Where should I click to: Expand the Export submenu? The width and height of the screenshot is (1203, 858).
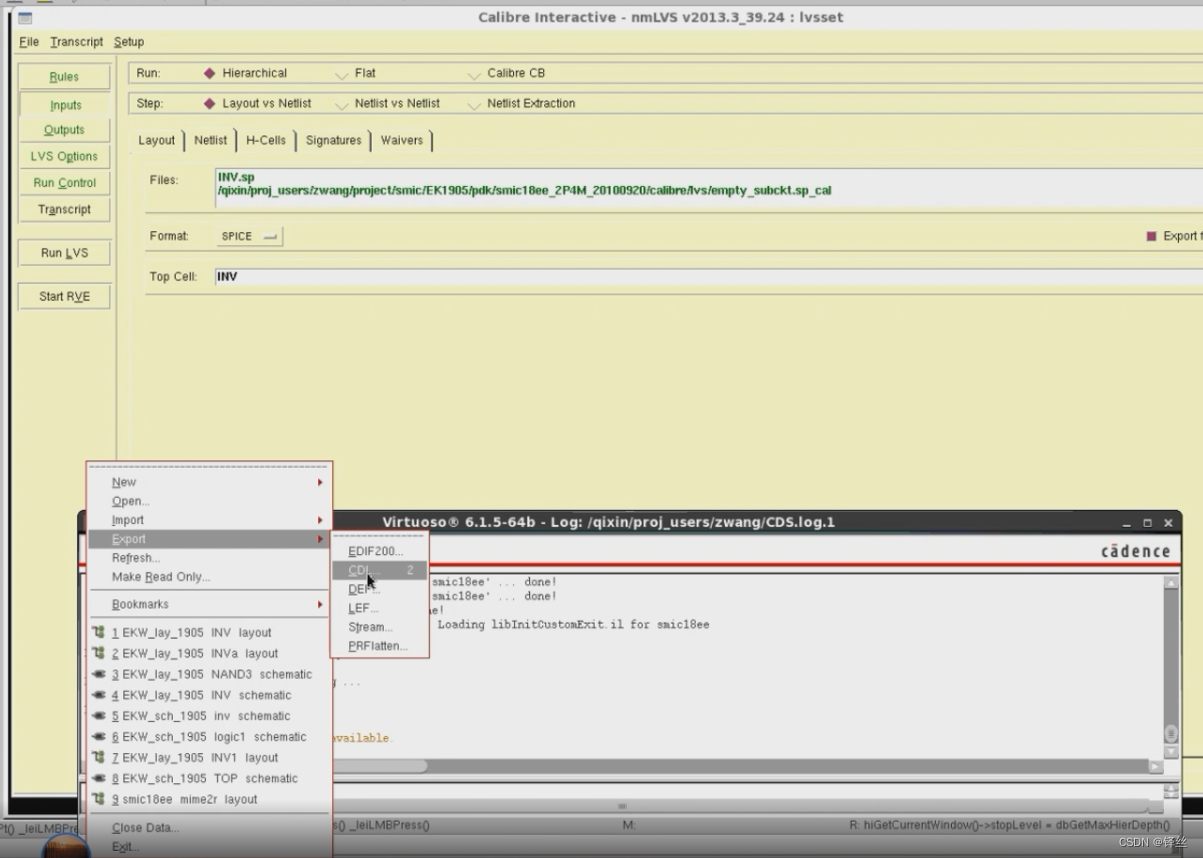pos(209,539)
